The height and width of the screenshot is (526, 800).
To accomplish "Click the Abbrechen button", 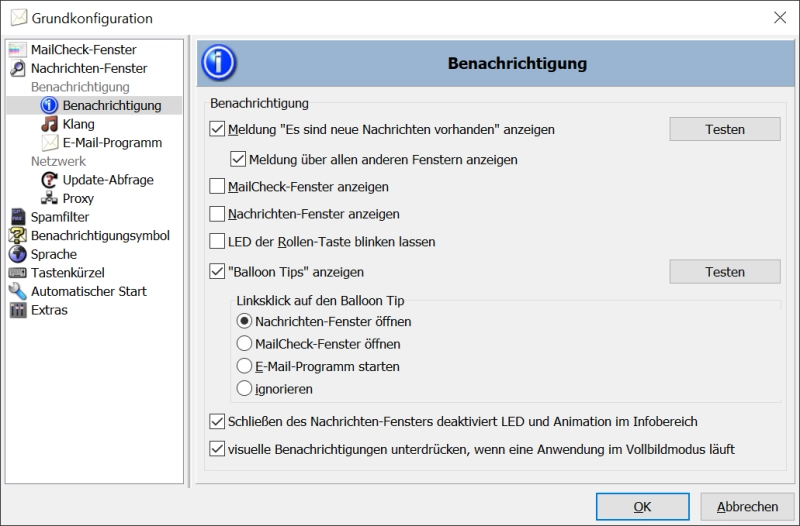I will (x=747, y=507).
